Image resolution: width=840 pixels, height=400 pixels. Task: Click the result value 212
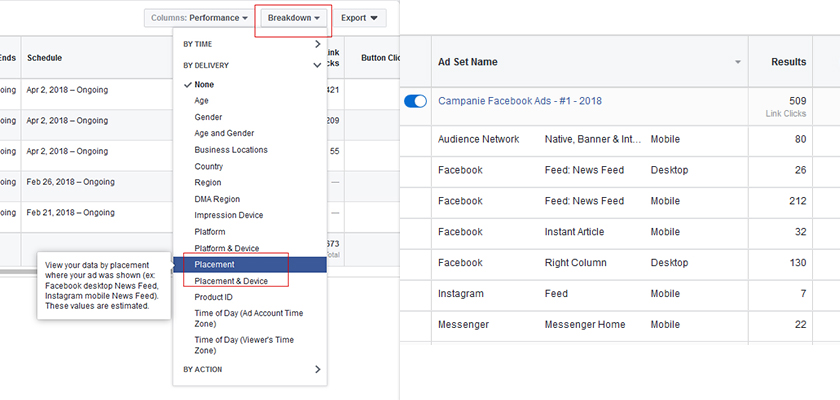[x=798, y=201]
